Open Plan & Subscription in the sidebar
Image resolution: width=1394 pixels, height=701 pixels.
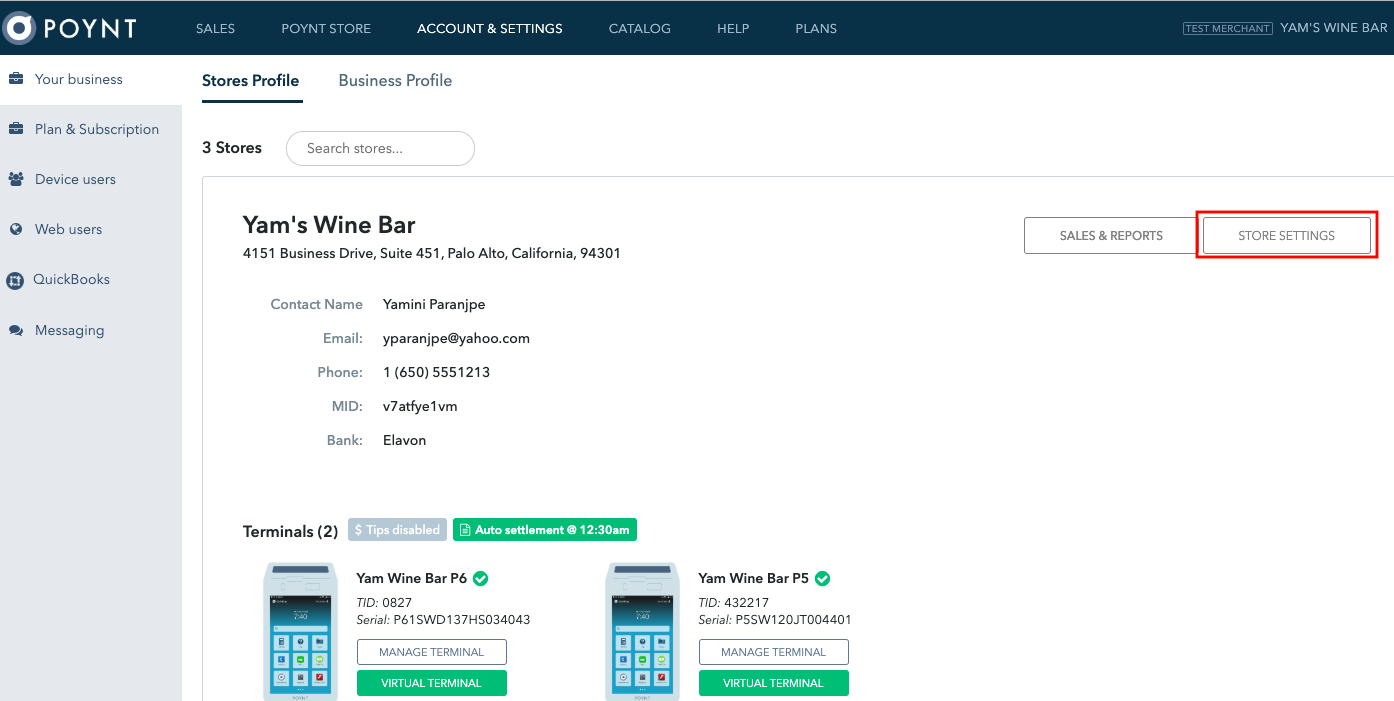(91, 129)
